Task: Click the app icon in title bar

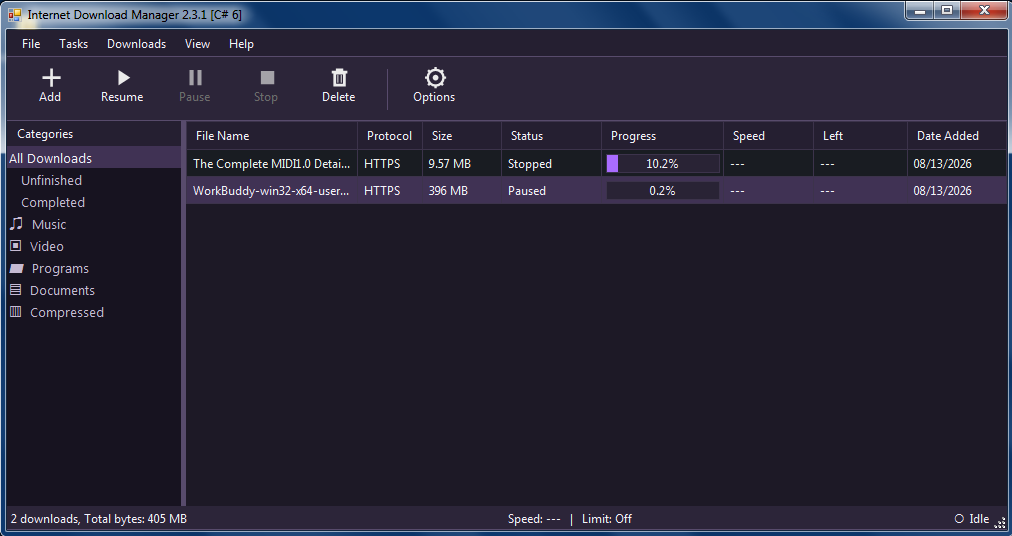Action: 15,14
